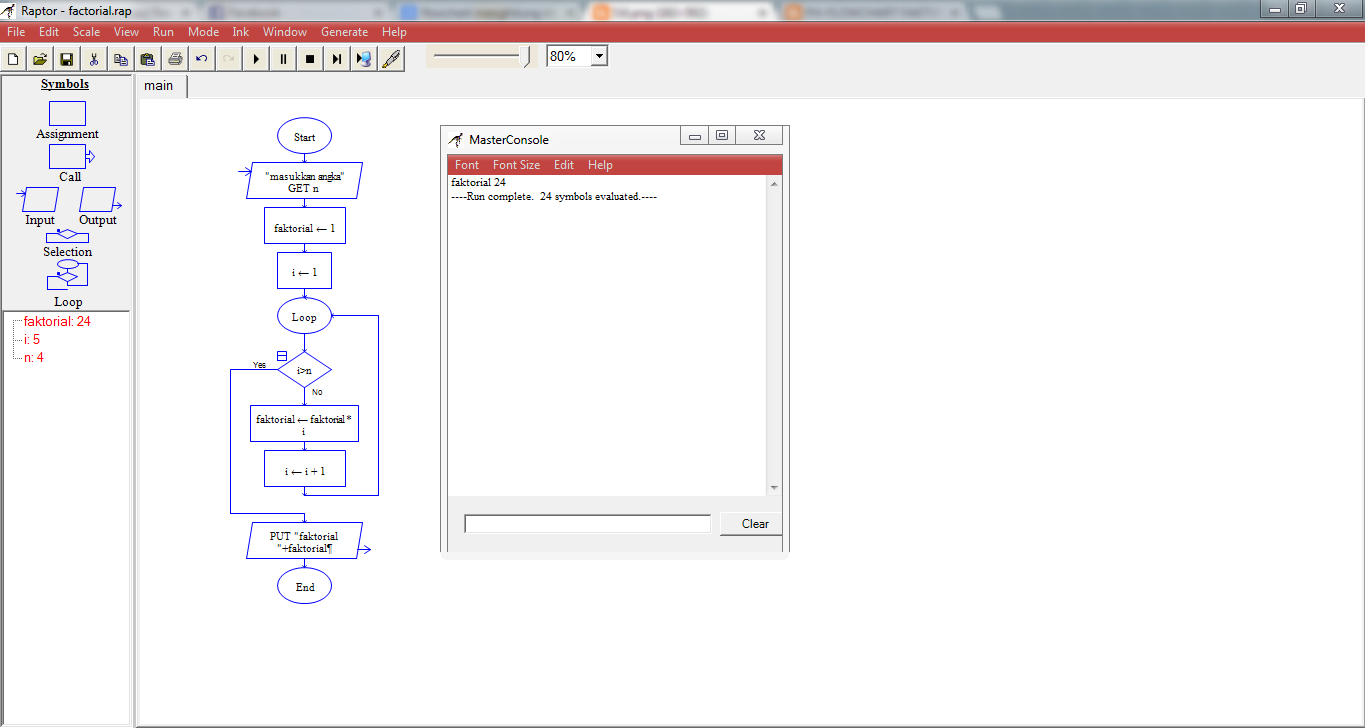
Task: Undo the last action
Action: point(202,59)
